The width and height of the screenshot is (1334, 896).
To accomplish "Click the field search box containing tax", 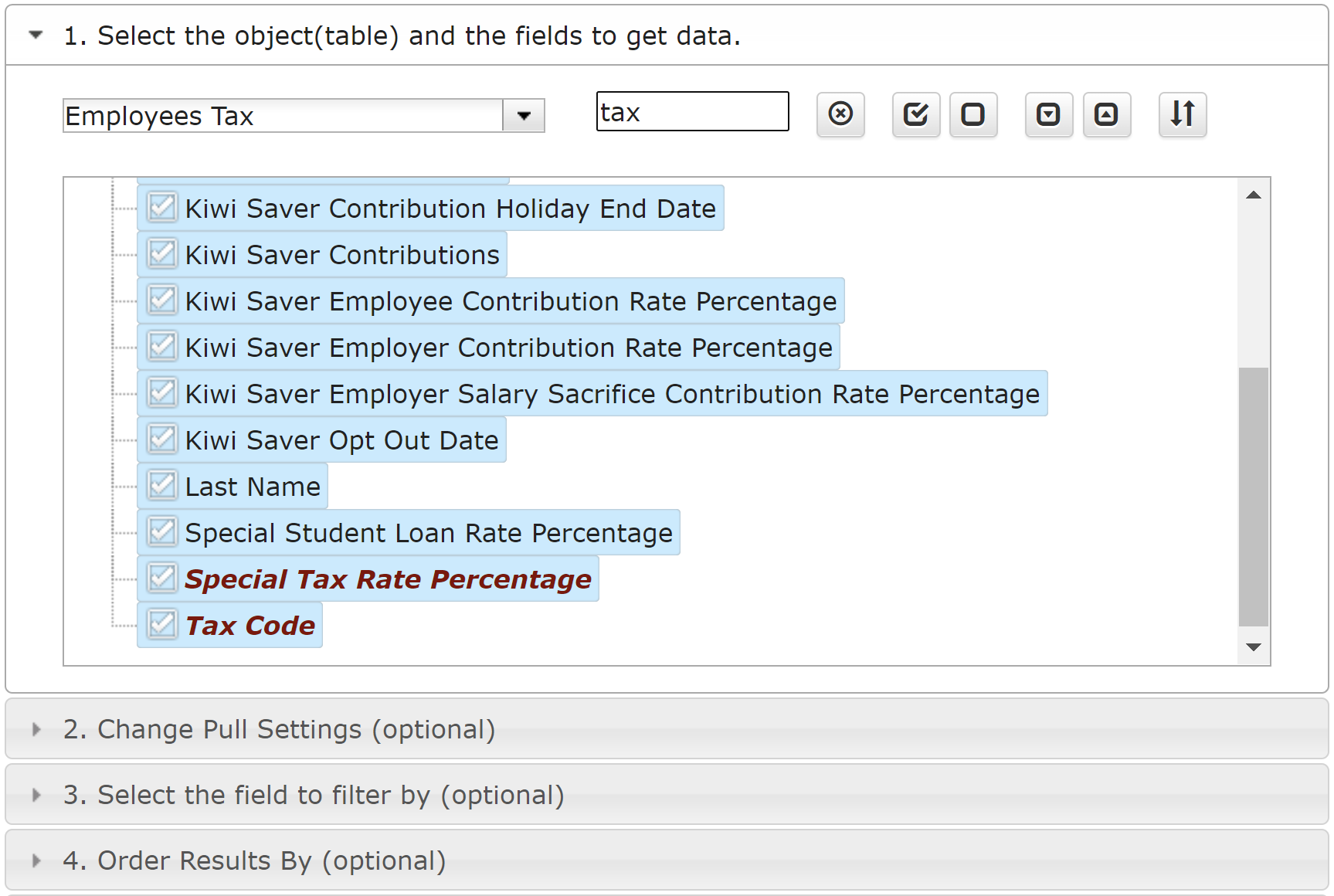I will (692, 112).
